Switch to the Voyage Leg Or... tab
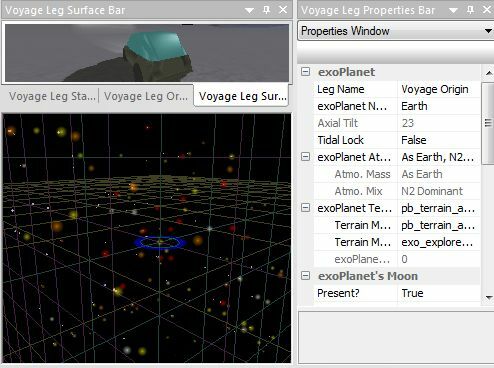The width and height of the screenshot is (494, 368). coord(146,96)
